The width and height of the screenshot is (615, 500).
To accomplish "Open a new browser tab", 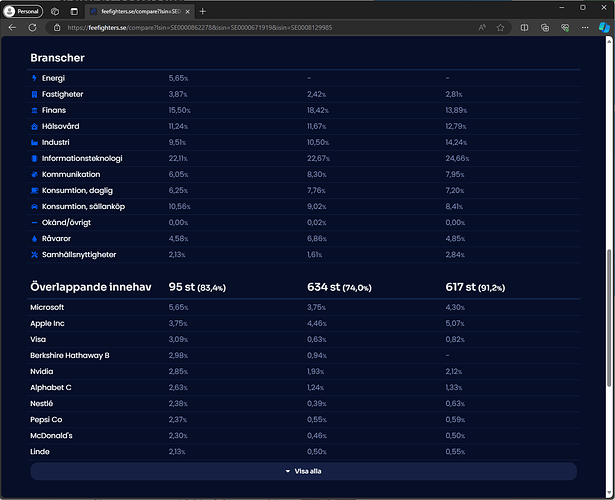I will point(203,10).
